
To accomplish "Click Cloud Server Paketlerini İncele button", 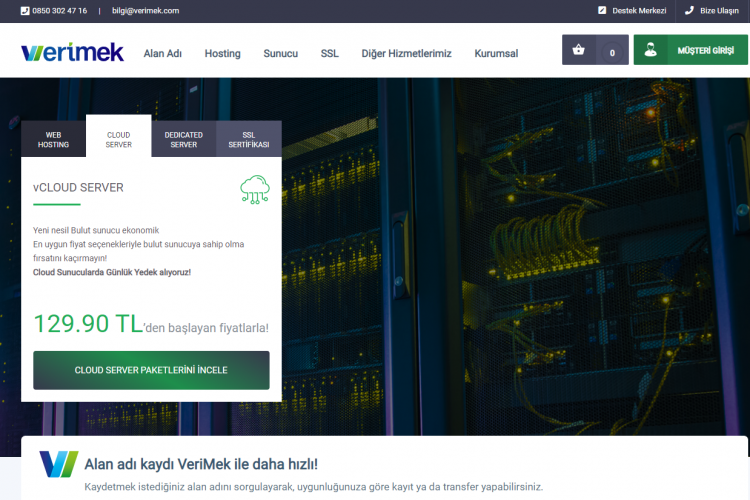I will (x=151, y=370).
